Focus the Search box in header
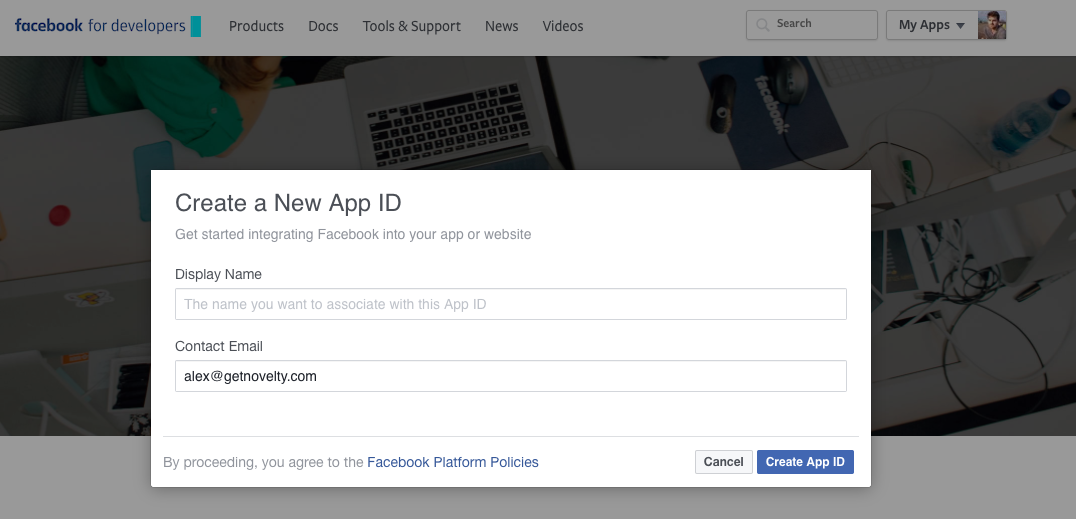1076x519 pixels. [x=822, y=24]
